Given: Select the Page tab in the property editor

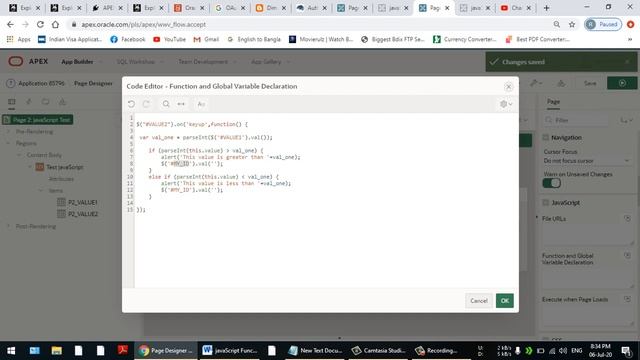Looking at the screenshot, I should [553, 102].
